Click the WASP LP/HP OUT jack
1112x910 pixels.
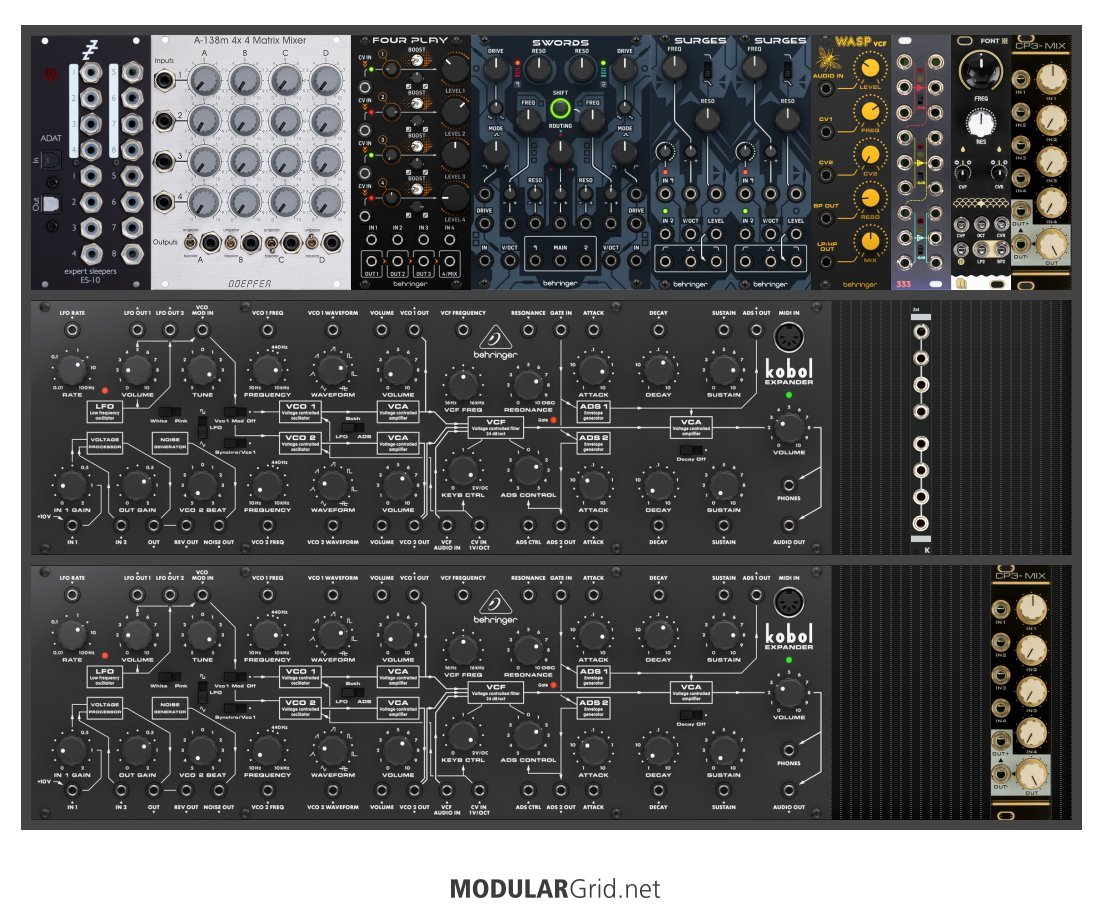click(x=825, y=262)
